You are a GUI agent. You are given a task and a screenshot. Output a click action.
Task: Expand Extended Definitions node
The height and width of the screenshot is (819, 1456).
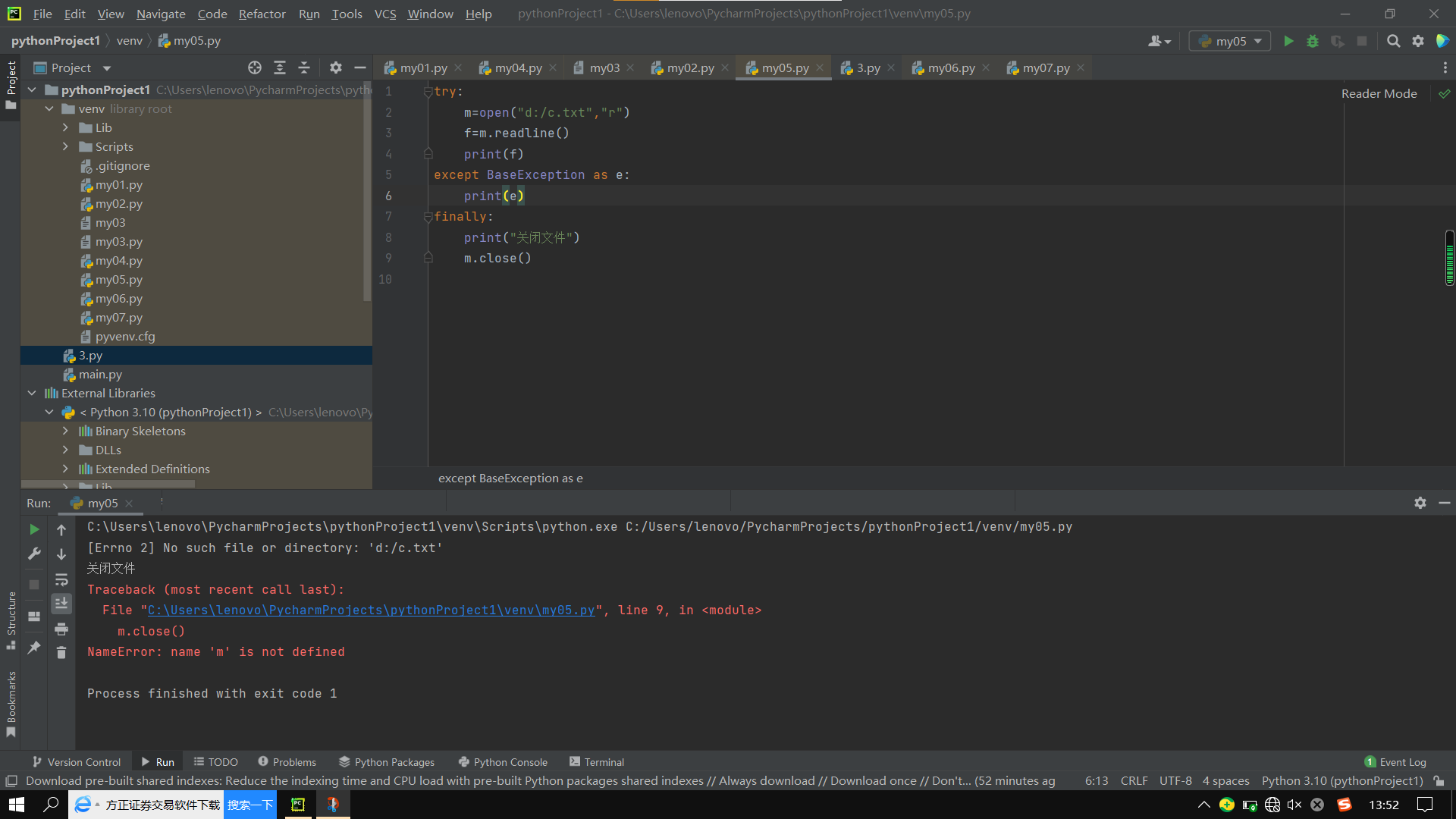(65, 469)
